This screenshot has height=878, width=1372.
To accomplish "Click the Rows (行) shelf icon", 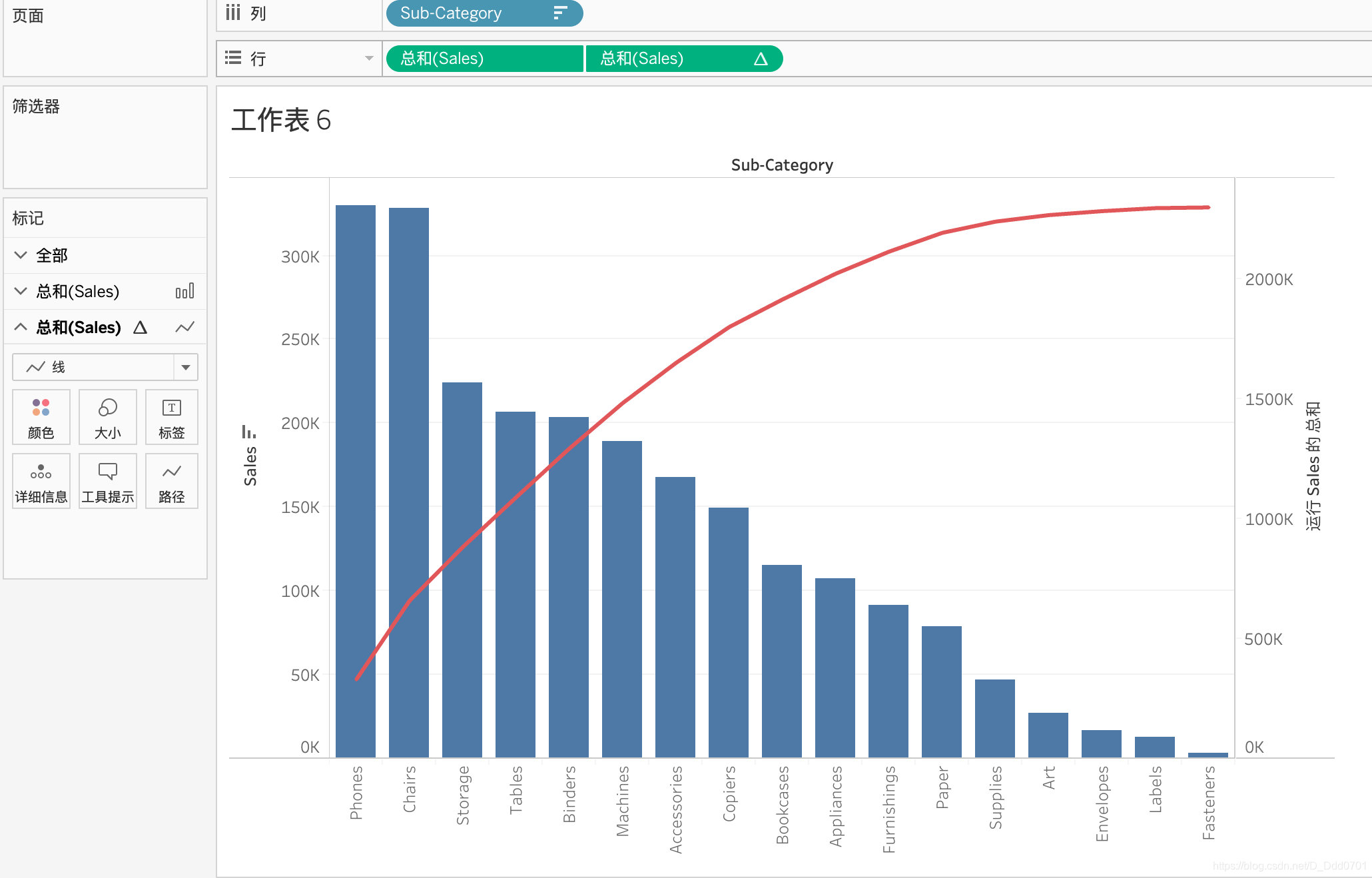I will (233, 58).
